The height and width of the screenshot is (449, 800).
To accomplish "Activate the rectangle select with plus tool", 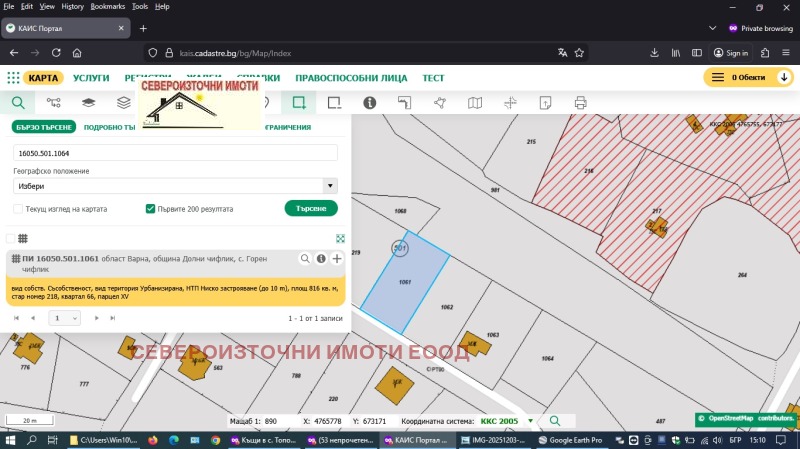I will pyautogui.click(x=299, y=103).
